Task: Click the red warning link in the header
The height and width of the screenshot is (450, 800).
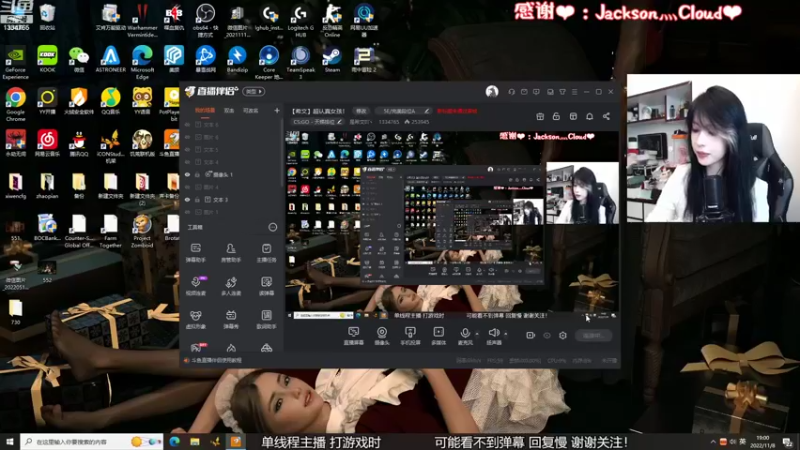Action: pos(457,111)
